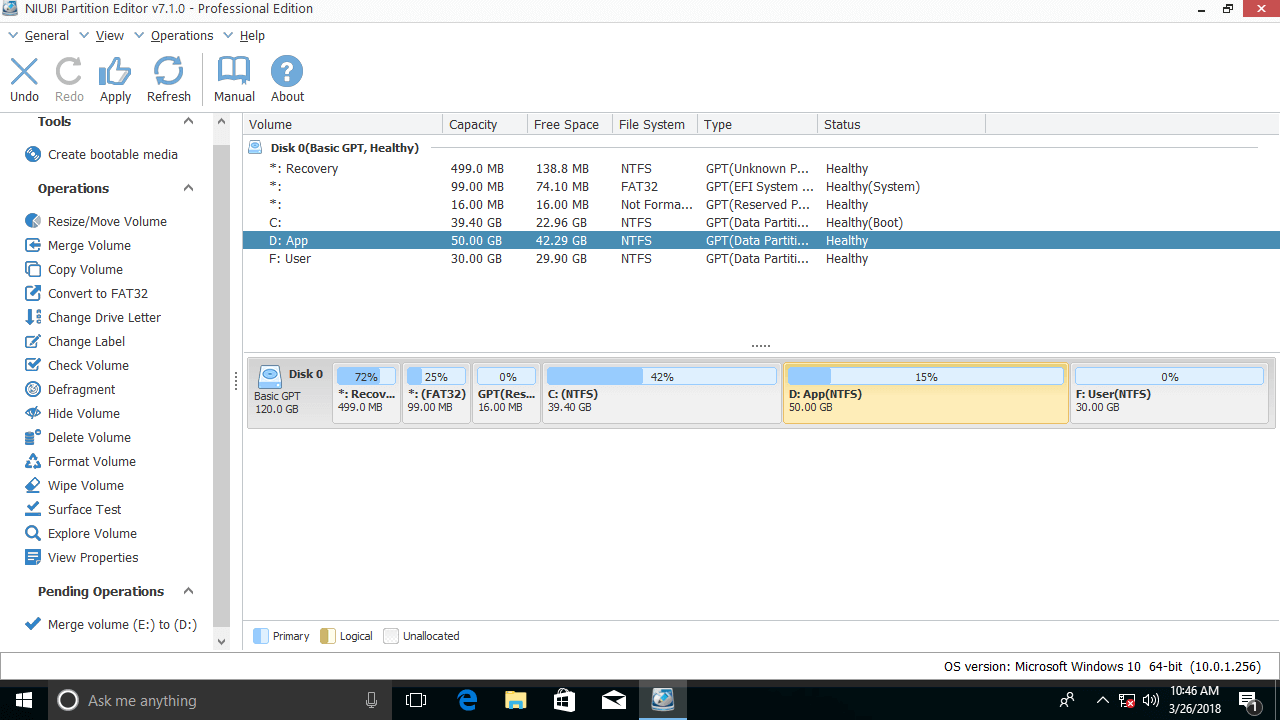Click the Defragment icon
Viewport: 1280px width, 720px height.
[x=33, y=389]
